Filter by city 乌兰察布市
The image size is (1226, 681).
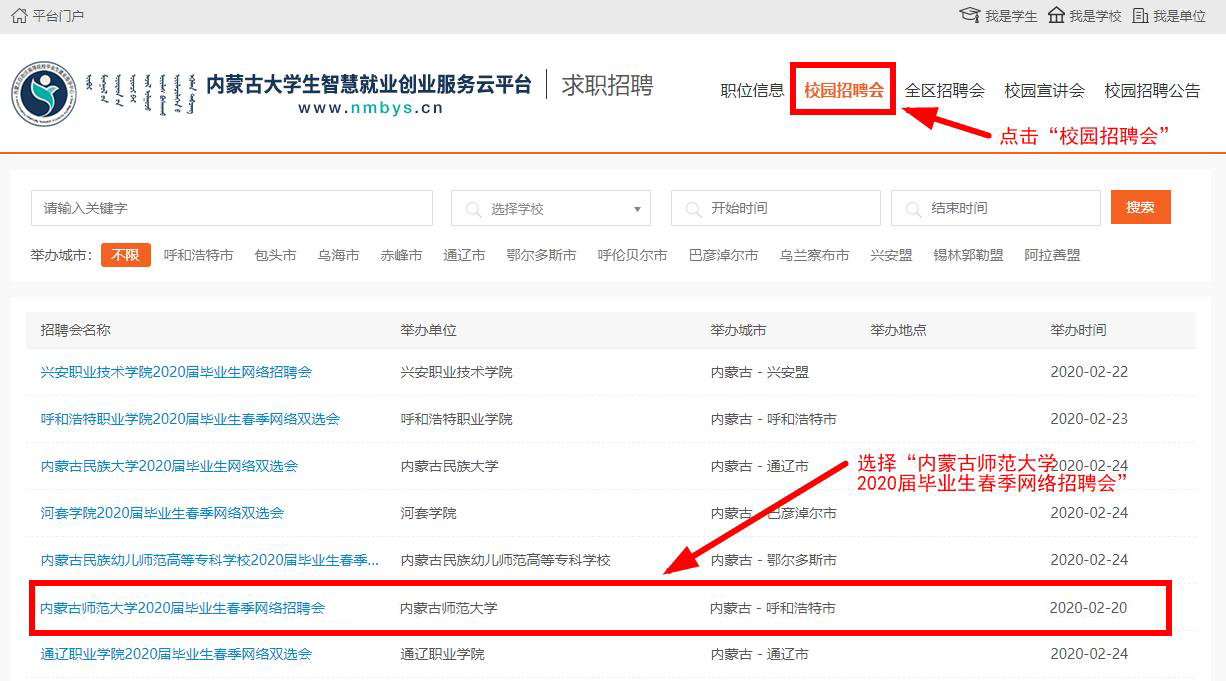pos(814,255)
